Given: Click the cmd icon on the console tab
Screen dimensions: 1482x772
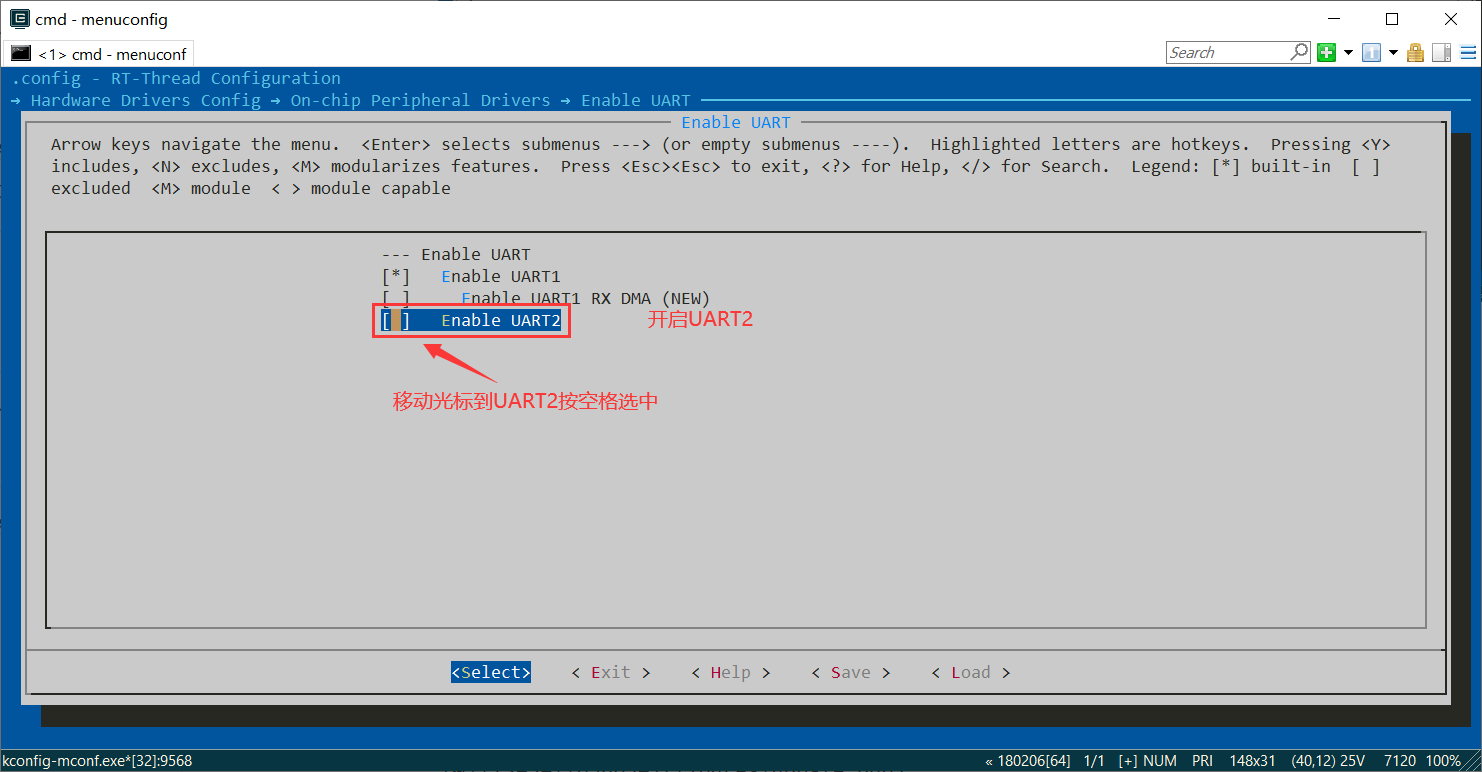Looking at the screenshot, I should 21,54.
